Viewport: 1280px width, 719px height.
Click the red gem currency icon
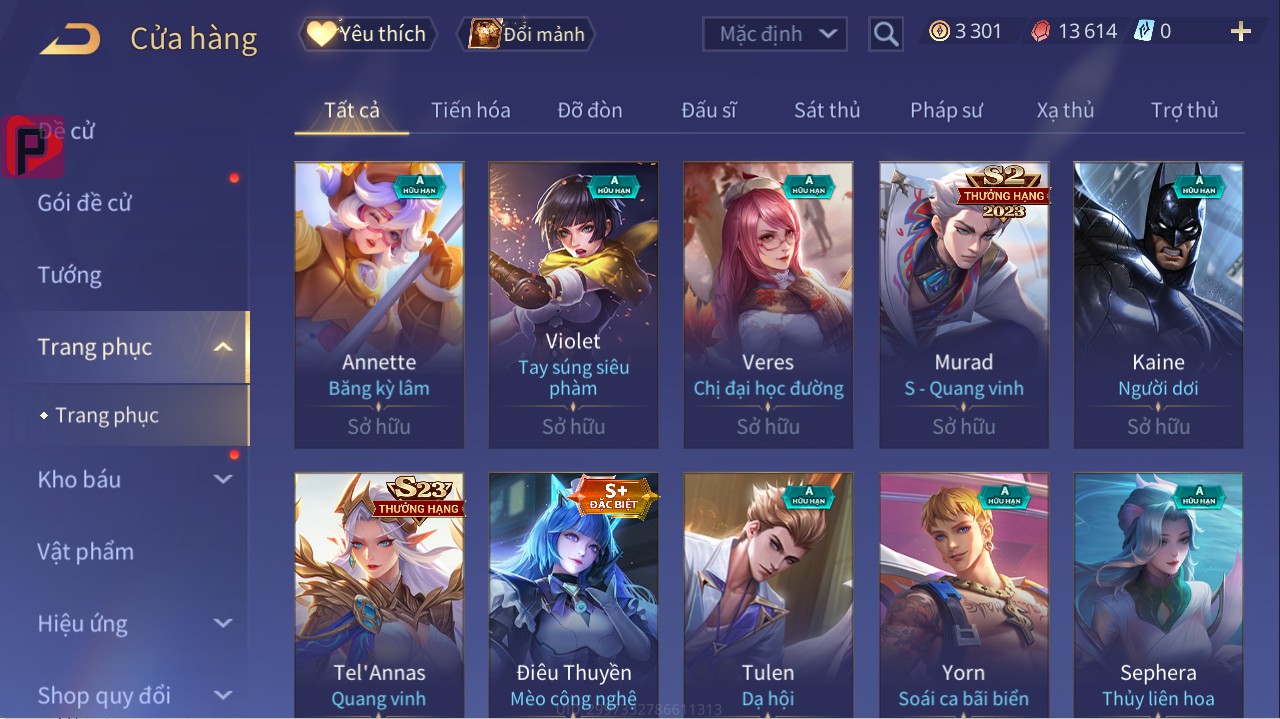point(1041,32)
